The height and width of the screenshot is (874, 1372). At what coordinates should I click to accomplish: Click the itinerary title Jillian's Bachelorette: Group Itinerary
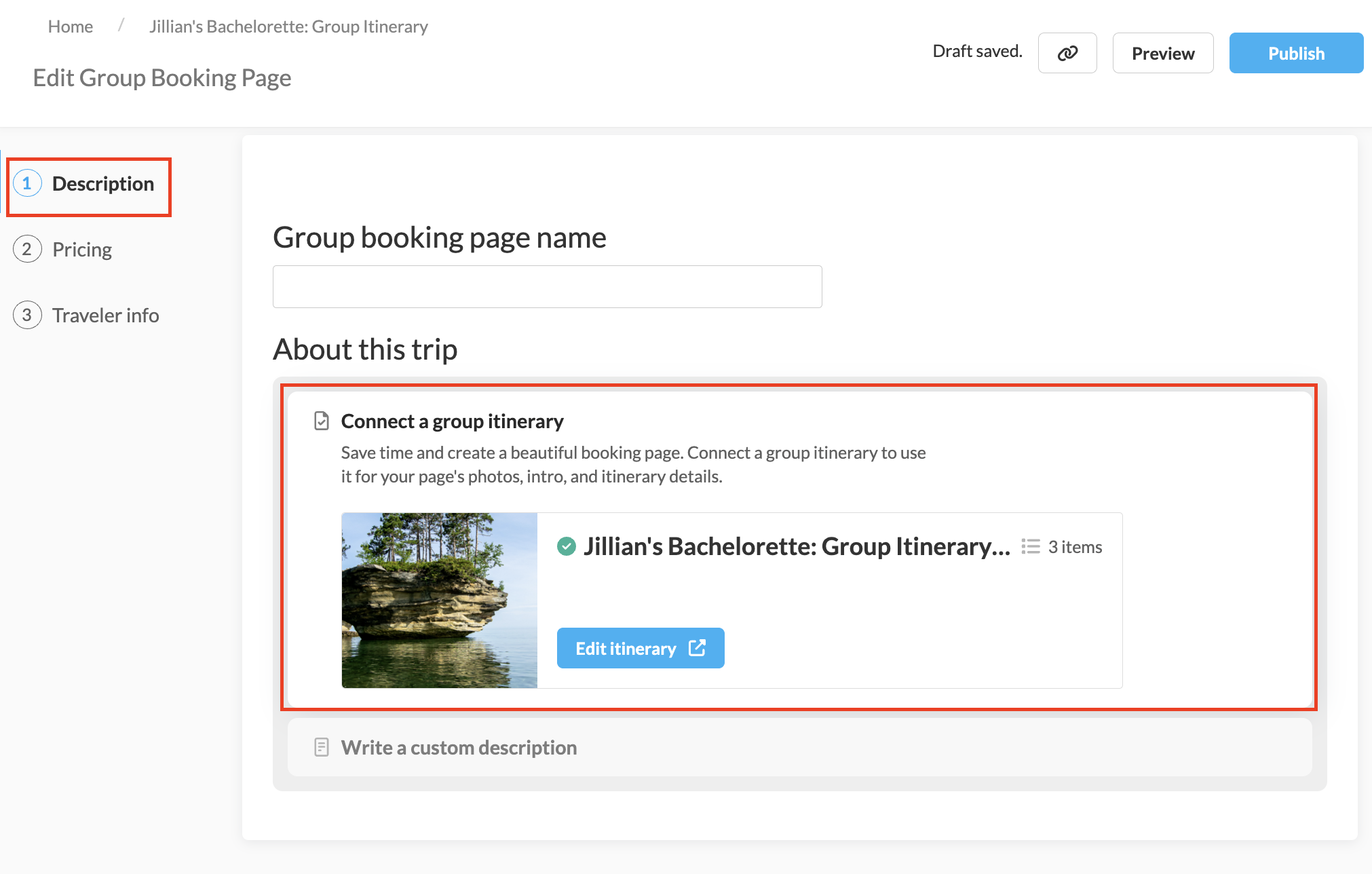pyautogui.click(x=797, y=546)
